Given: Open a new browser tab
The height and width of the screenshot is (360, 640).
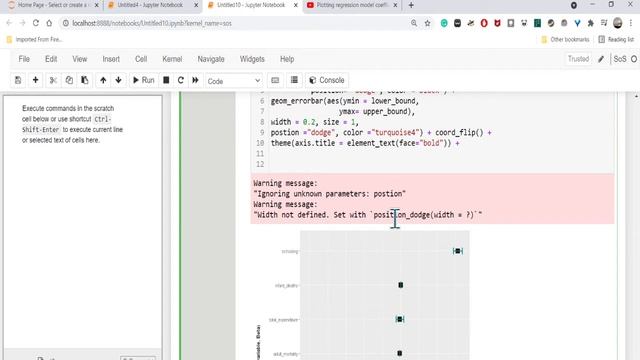Looking at the screenshot, I should point(411,5).
